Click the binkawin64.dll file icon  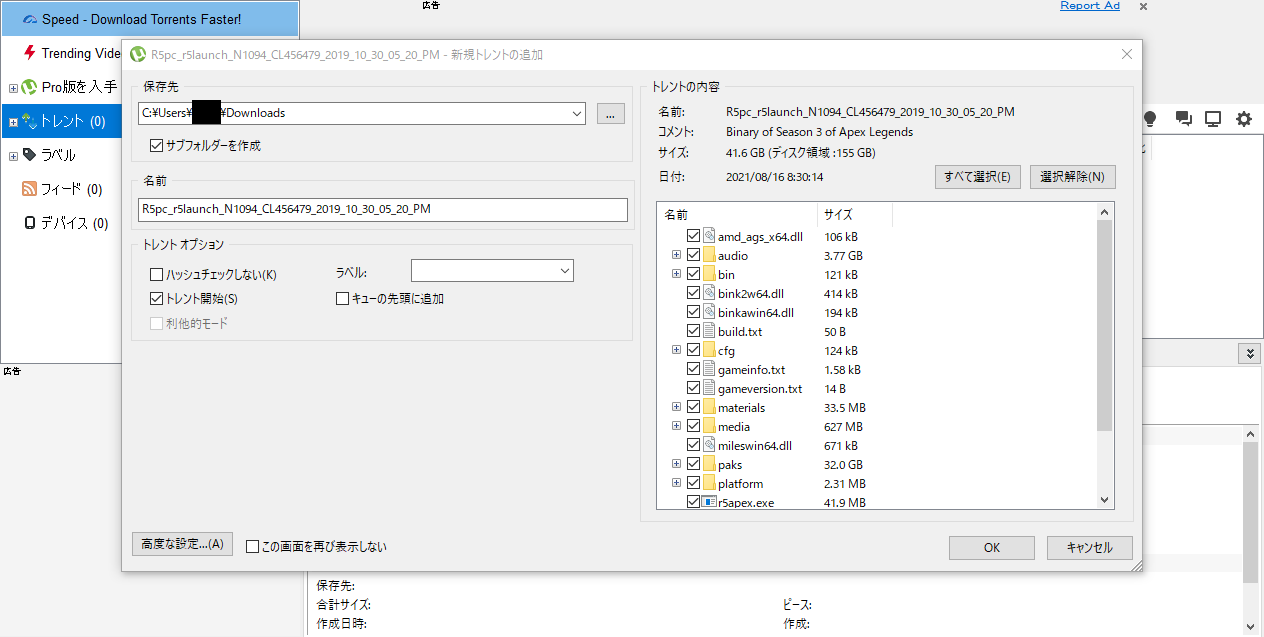[709, 312]
